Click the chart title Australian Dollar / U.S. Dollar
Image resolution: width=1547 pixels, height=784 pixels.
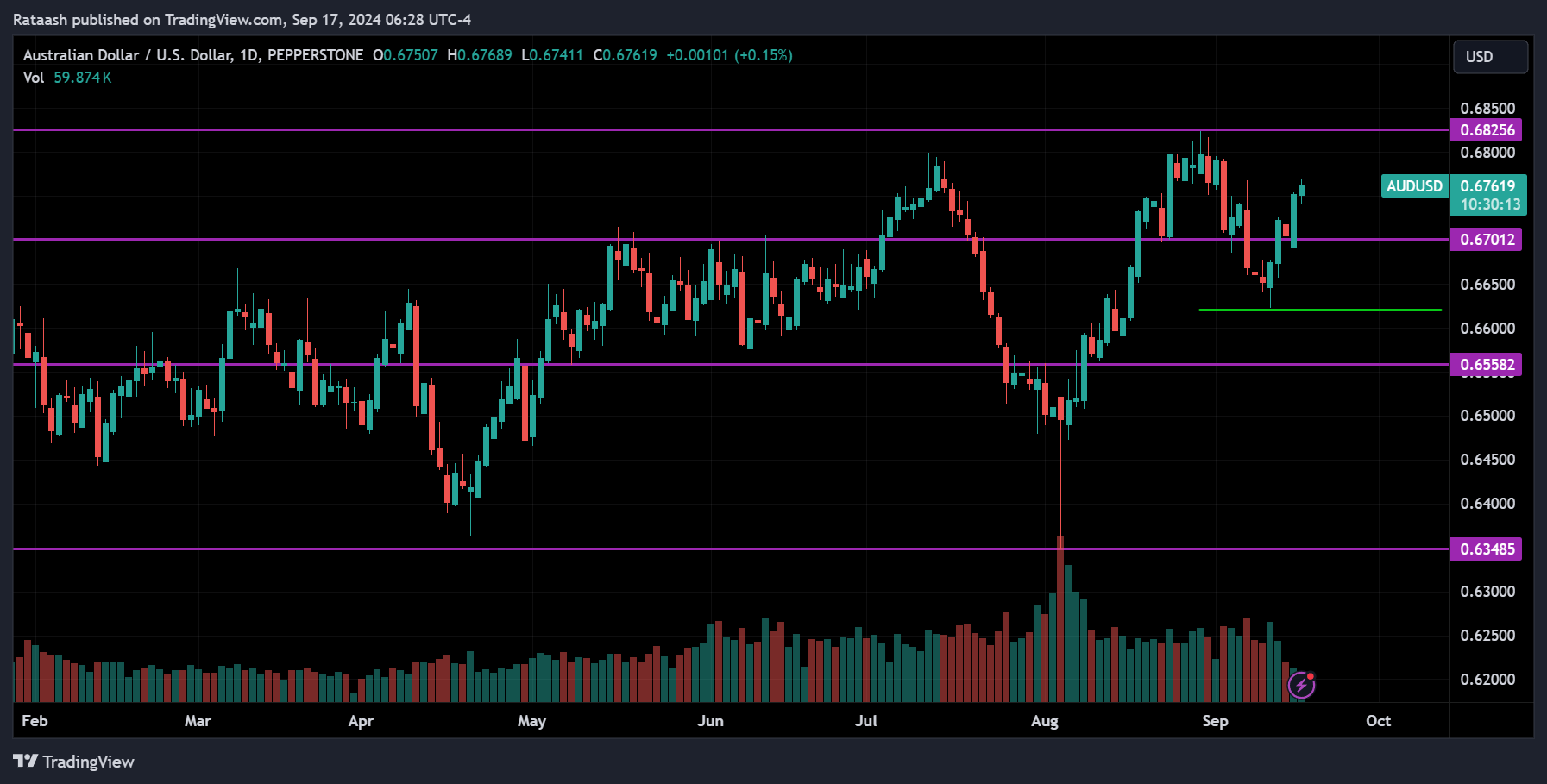coord(128,55)
